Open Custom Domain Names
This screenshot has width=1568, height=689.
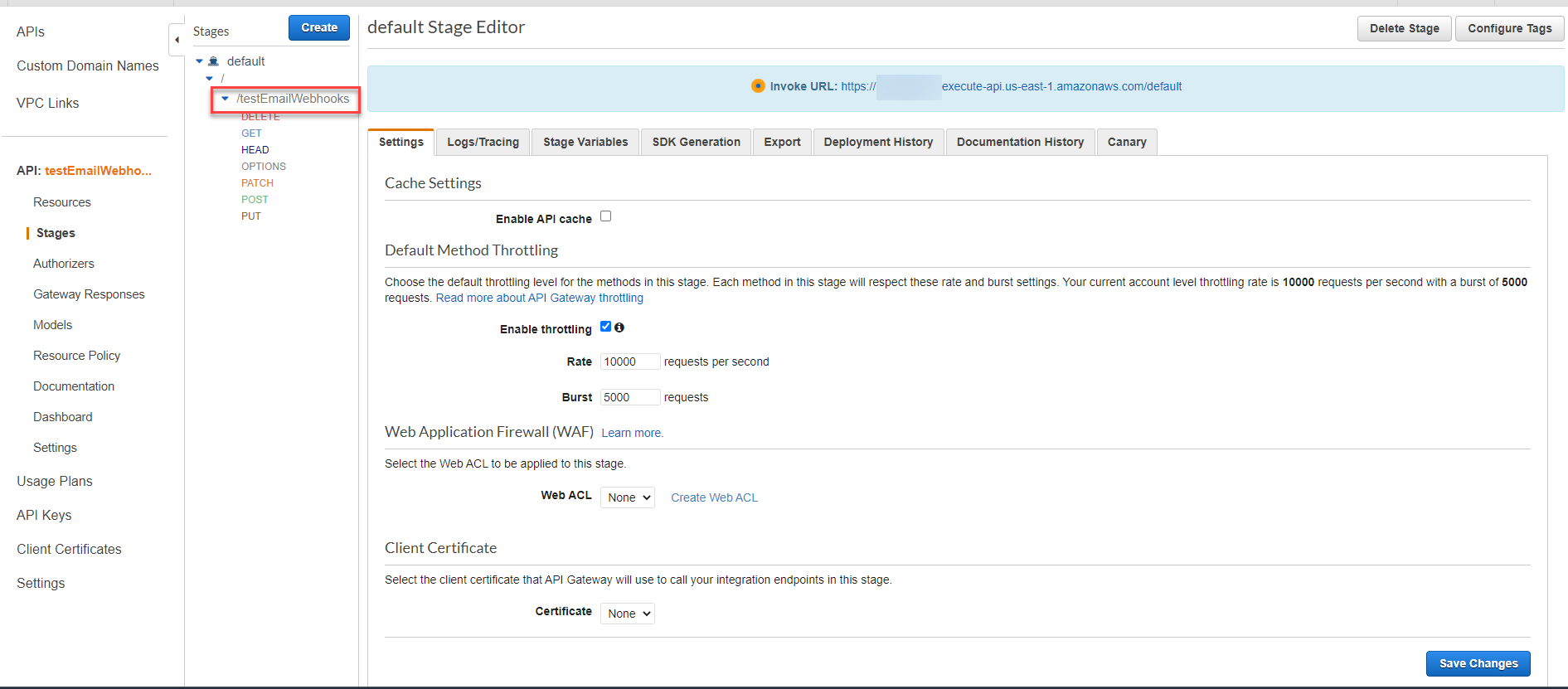(x=88, y=66)
